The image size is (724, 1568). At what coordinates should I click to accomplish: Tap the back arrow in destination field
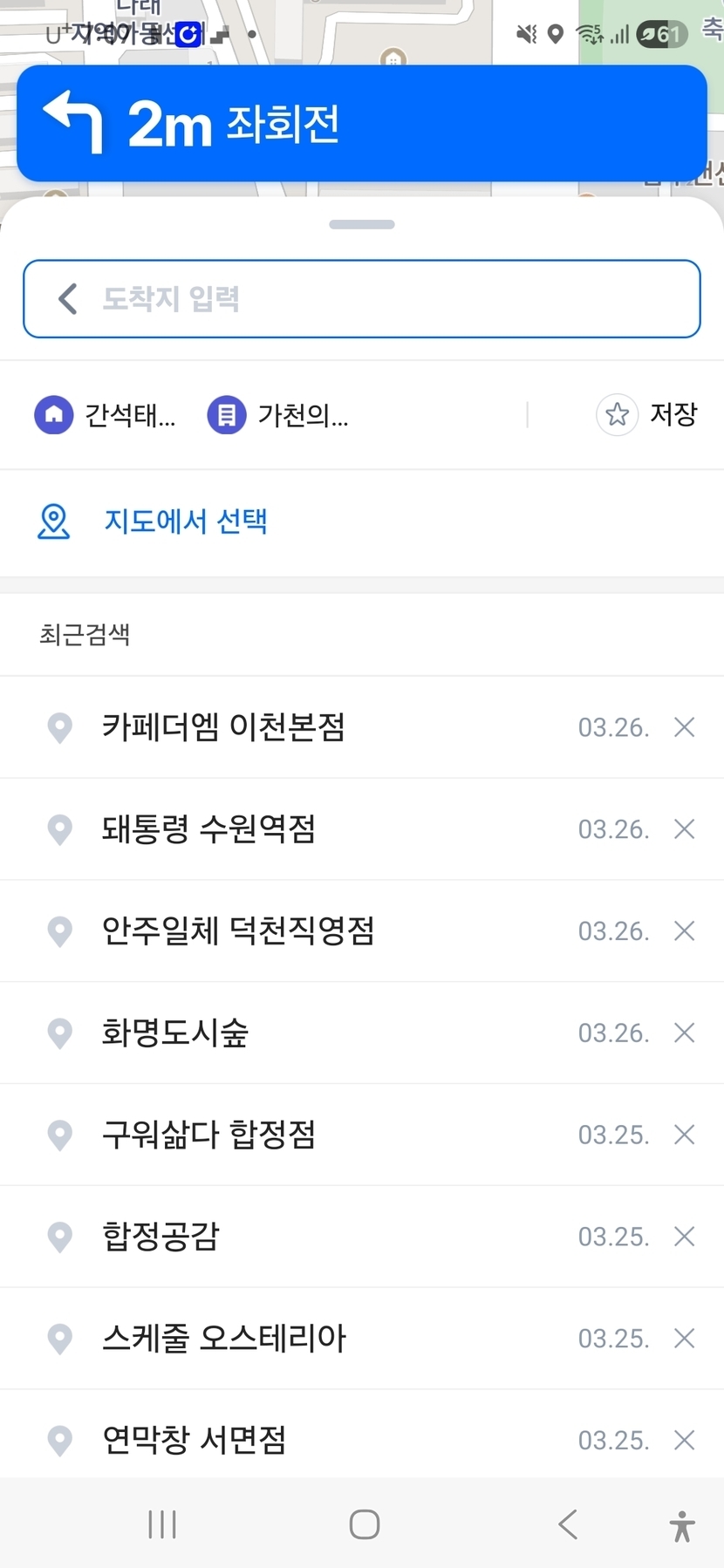click(x=67, y=298)
